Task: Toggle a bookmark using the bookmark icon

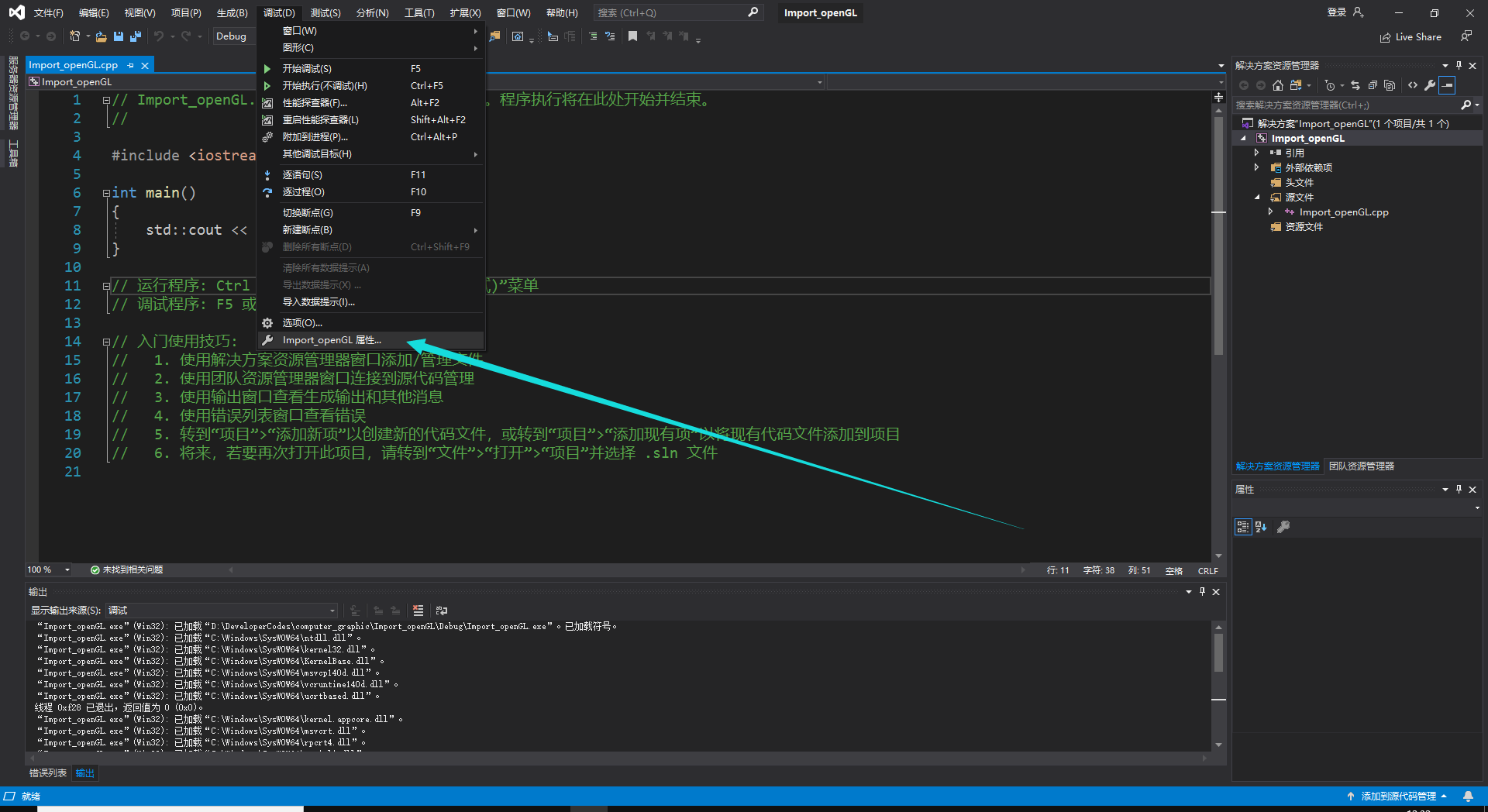Action: [632, 36]
